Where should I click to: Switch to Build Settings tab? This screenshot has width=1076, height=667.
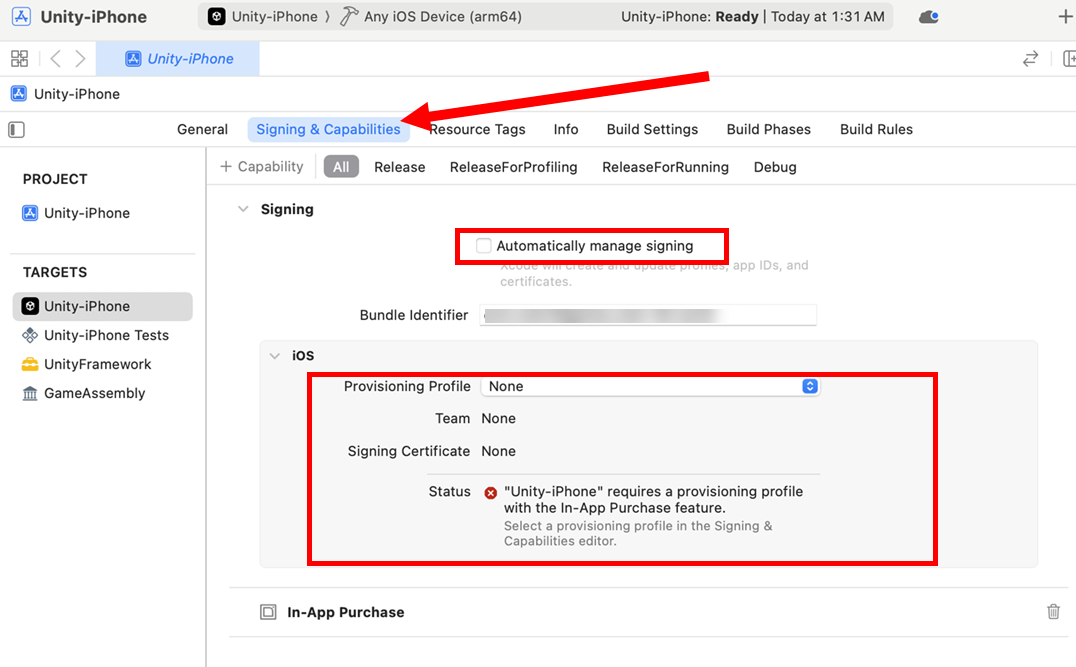tap(652, 130)
